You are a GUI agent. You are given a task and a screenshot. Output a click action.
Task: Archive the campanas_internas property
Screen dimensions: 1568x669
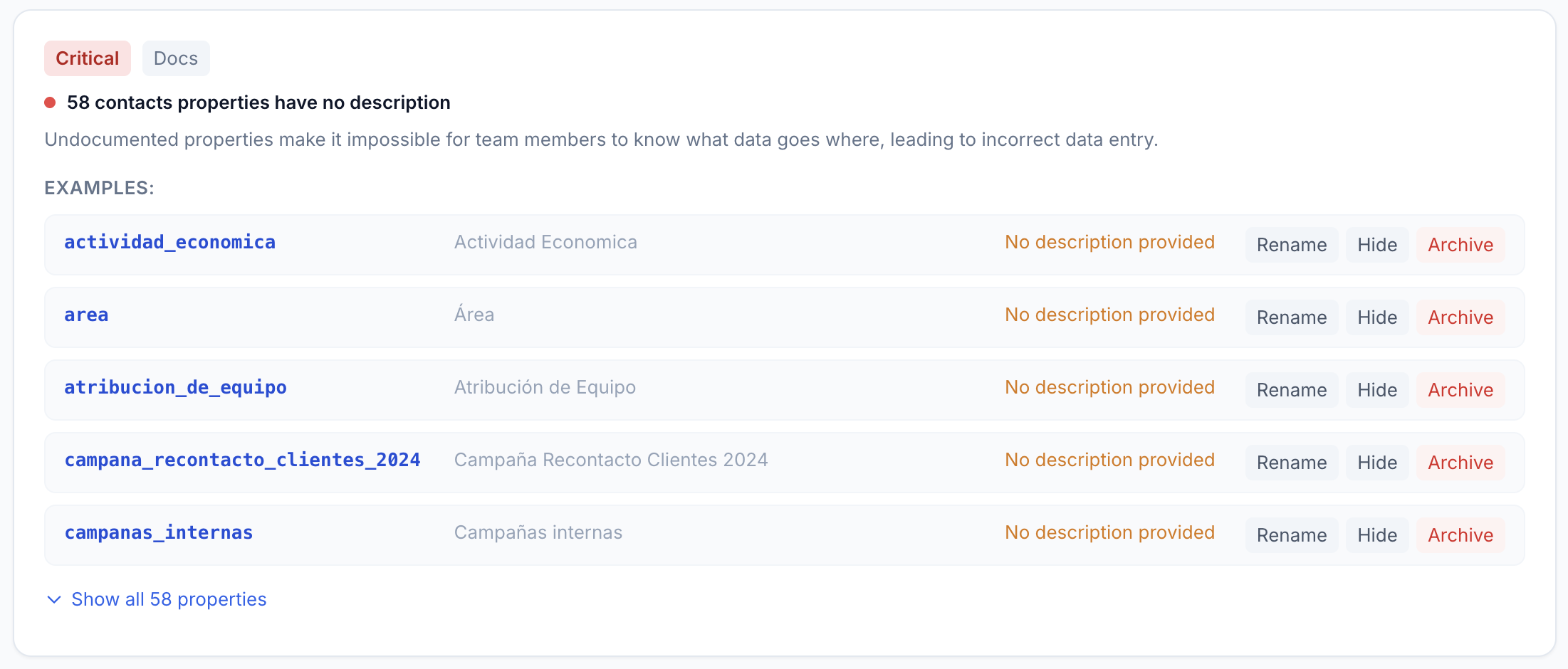(1460, 535)
